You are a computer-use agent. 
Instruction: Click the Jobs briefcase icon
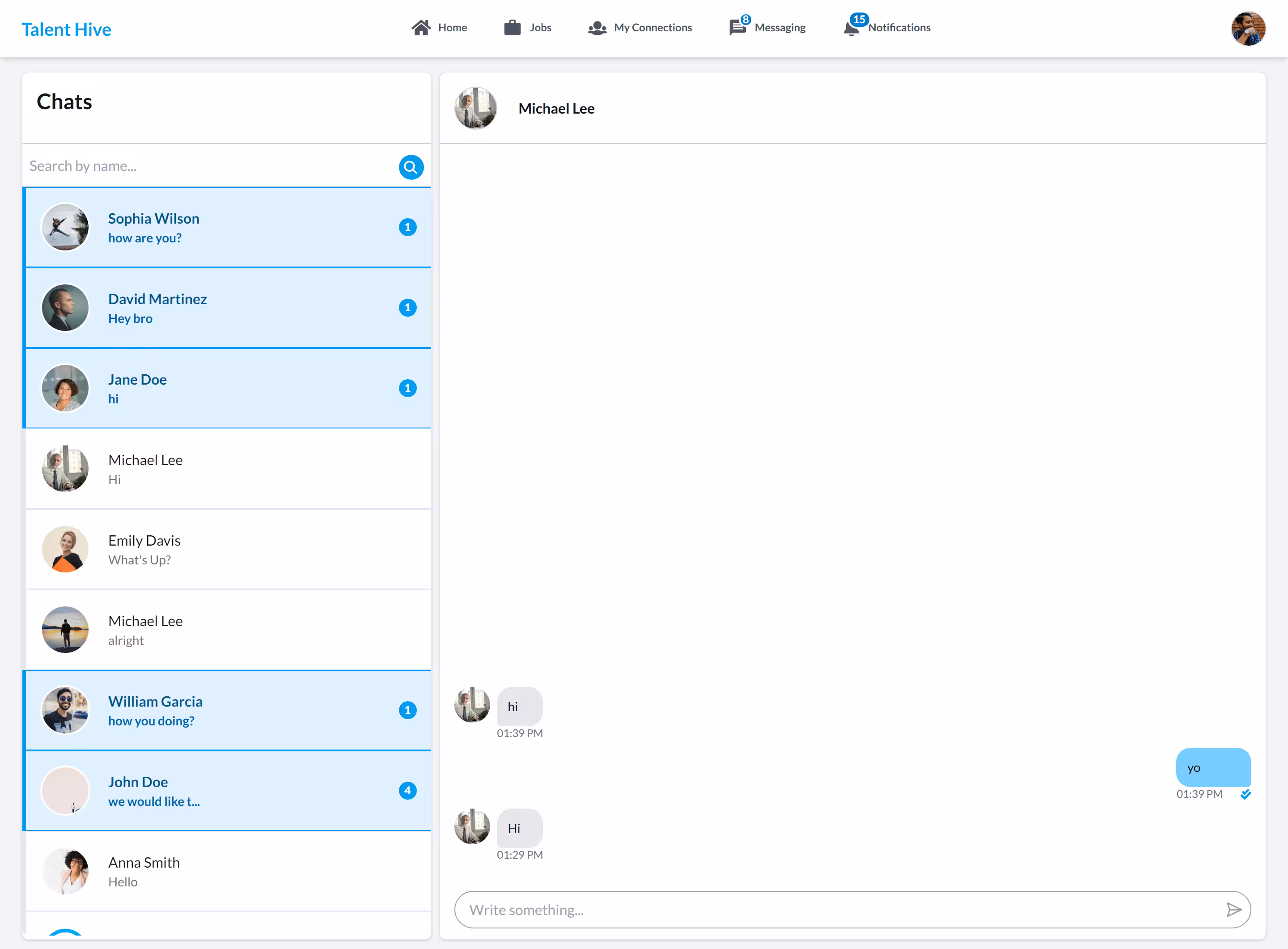512,28
